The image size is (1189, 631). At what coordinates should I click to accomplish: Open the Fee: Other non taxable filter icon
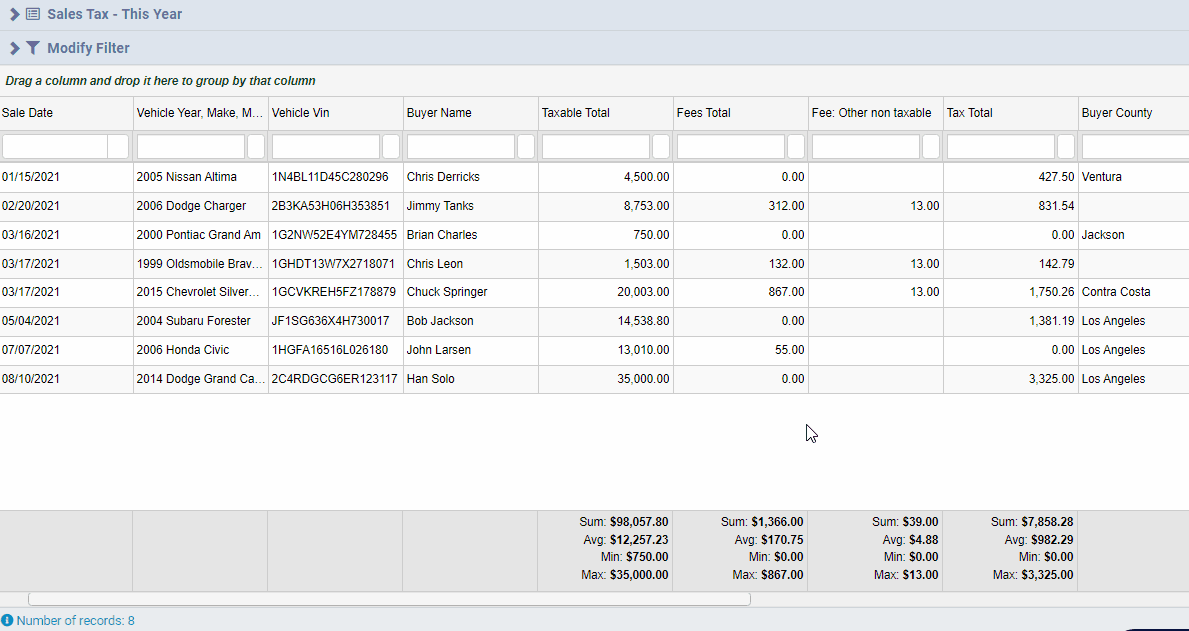click(929, 146)
